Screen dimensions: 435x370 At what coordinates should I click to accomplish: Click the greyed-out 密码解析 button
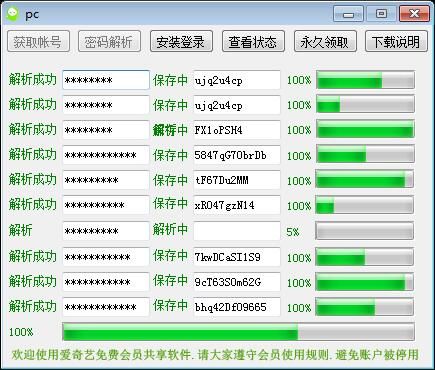point(109,41)
